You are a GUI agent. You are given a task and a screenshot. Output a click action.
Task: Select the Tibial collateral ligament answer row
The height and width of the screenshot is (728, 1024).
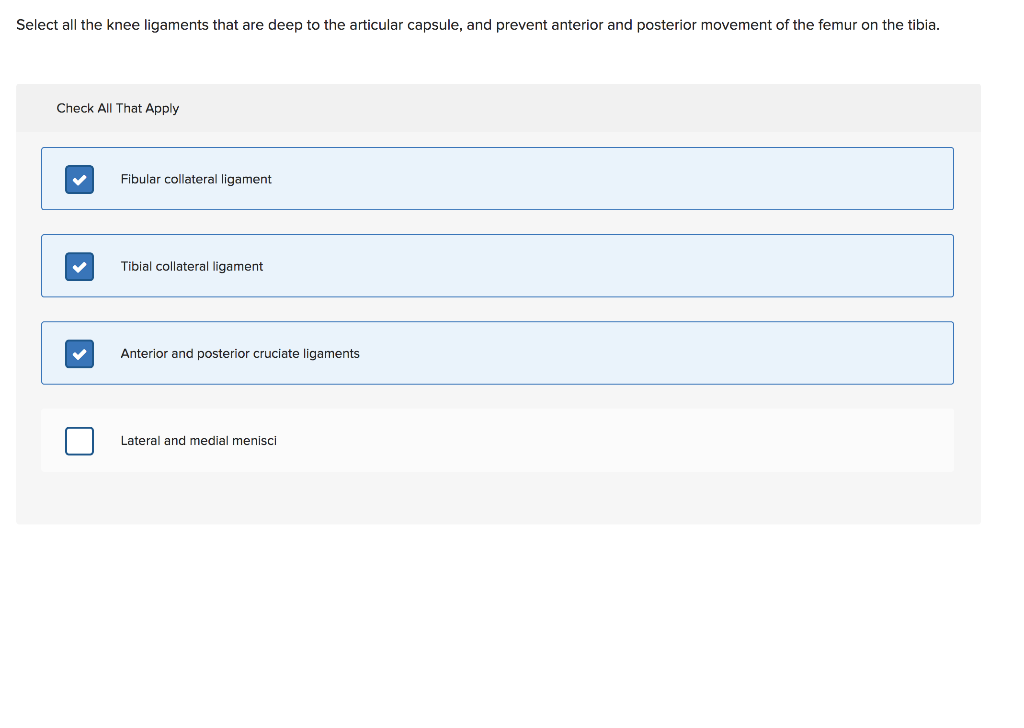point(497,266)
